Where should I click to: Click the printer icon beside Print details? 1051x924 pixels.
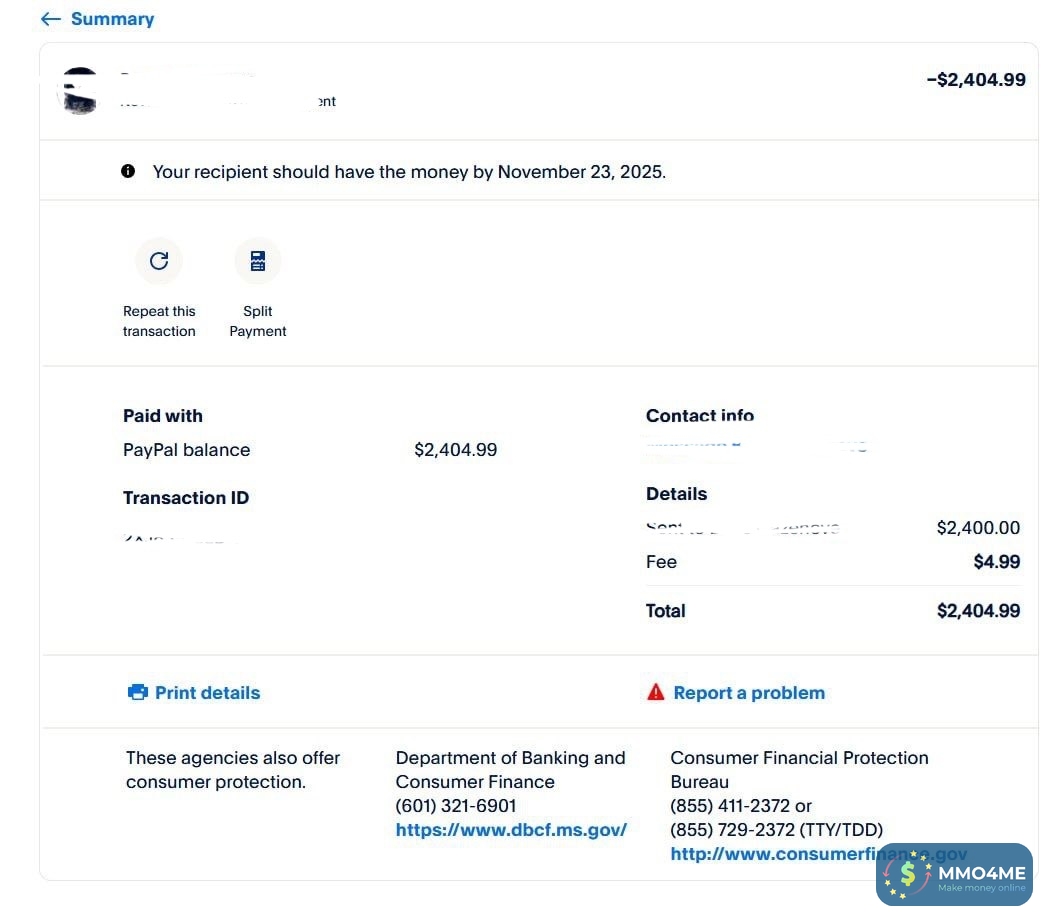138,692
